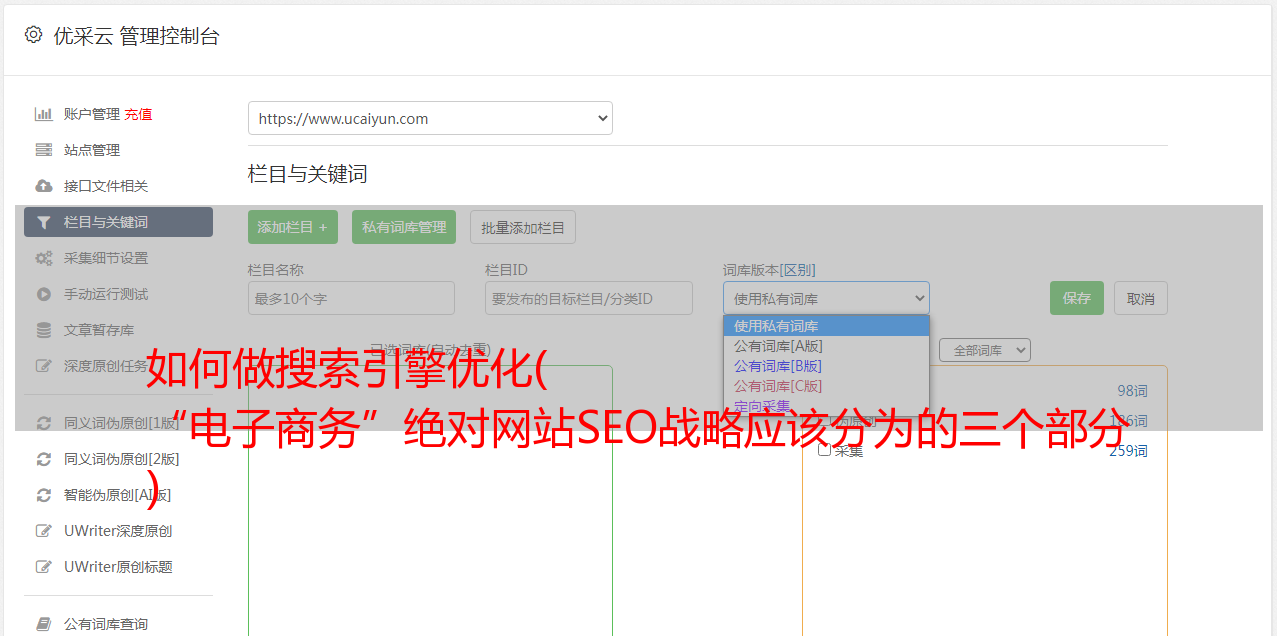
Task: Open the https://www.ucaiyun.com site dropdown
Action: (430, 118)
